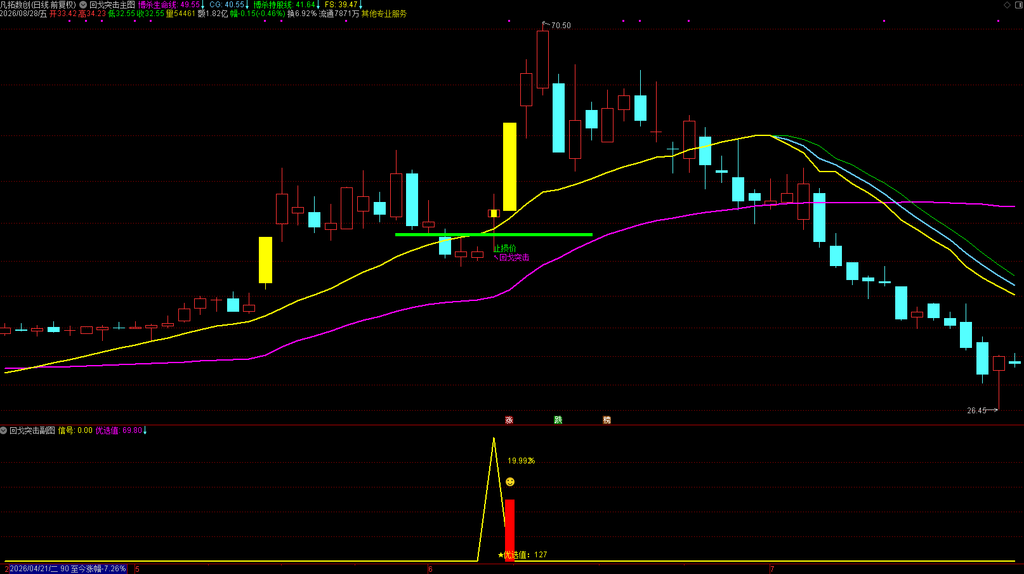Image resolution: width=1024 pixels, height=574 pixels.
Task: Click the small yellow signal candle marker
Action: tap(494, 214)
